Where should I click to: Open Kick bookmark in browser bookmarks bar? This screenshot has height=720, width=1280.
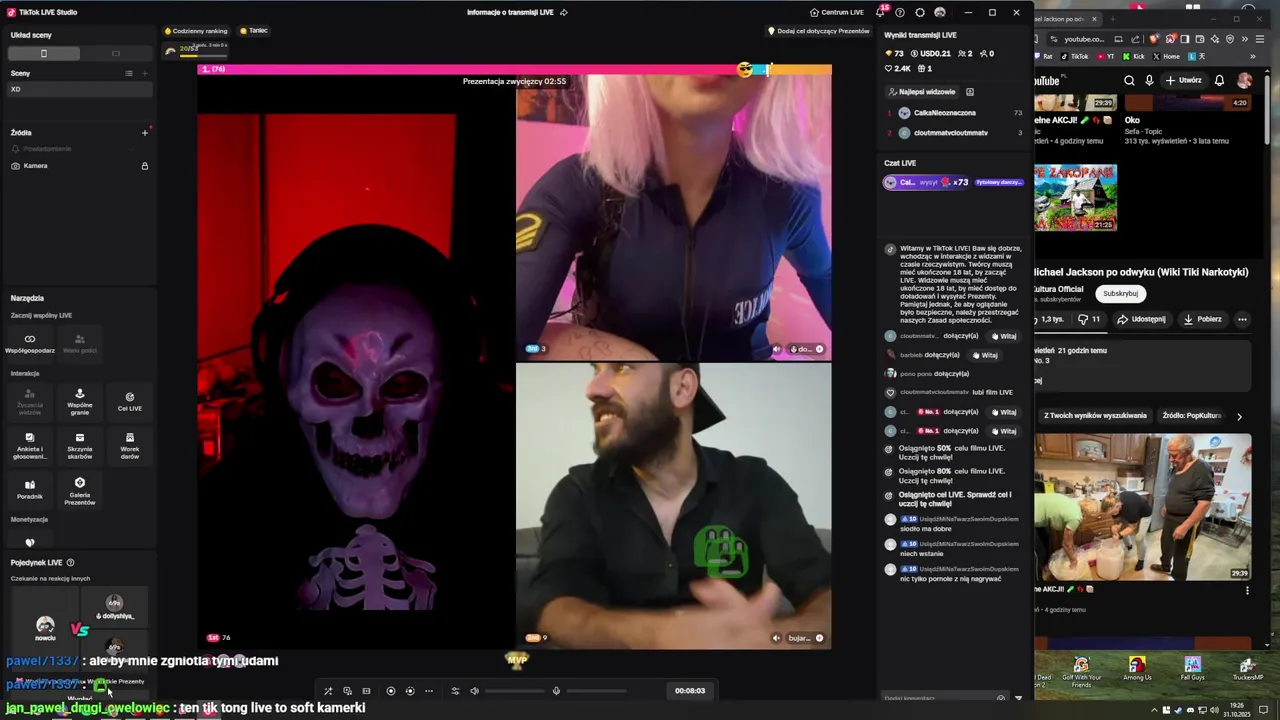pyautogui.click(x=1133, y=57)
